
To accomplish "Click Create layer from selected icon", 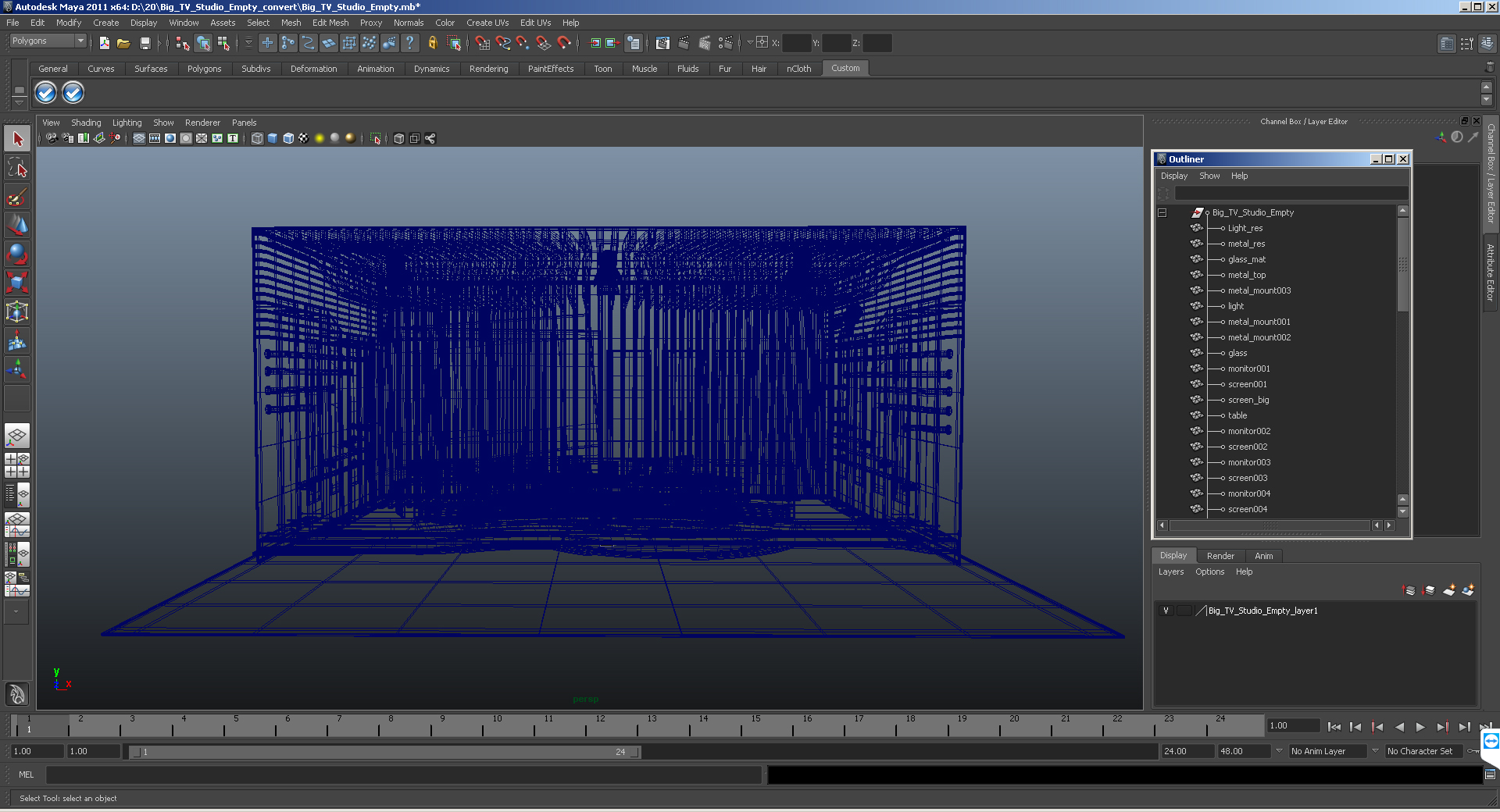I will tap(1468, 590).
